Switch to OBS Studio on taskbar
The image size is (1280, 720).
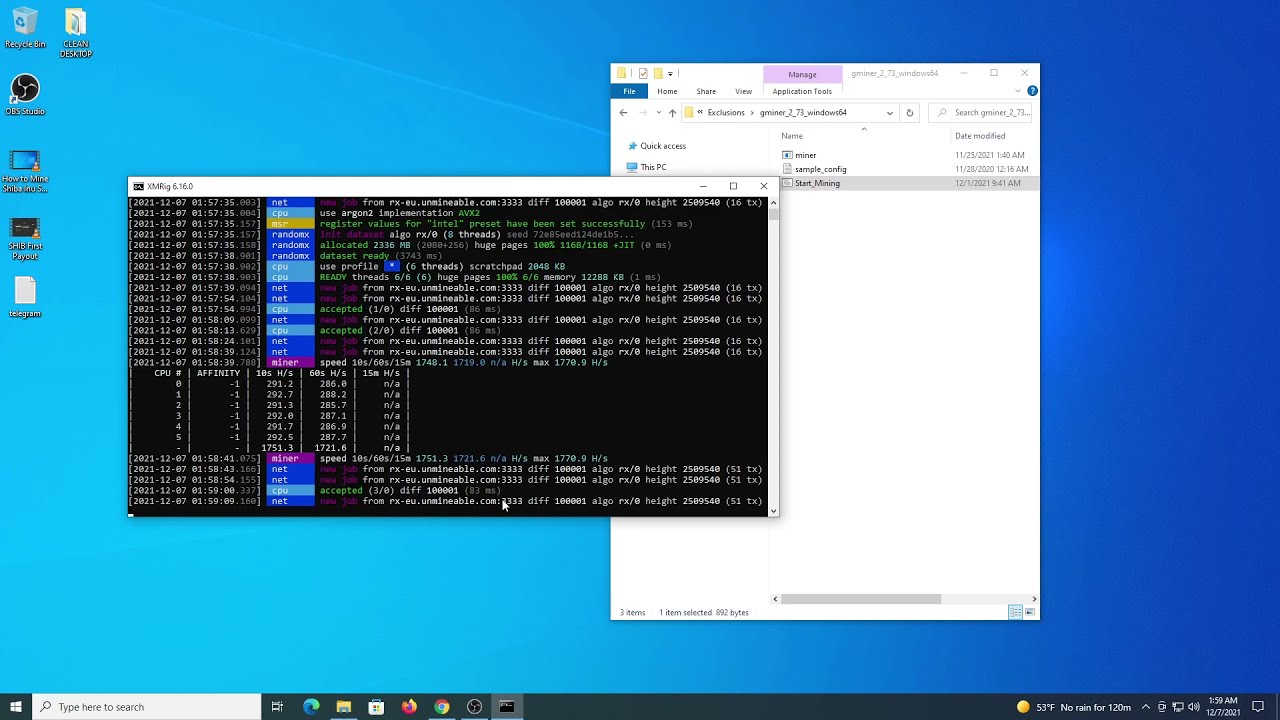click(474, 707)
